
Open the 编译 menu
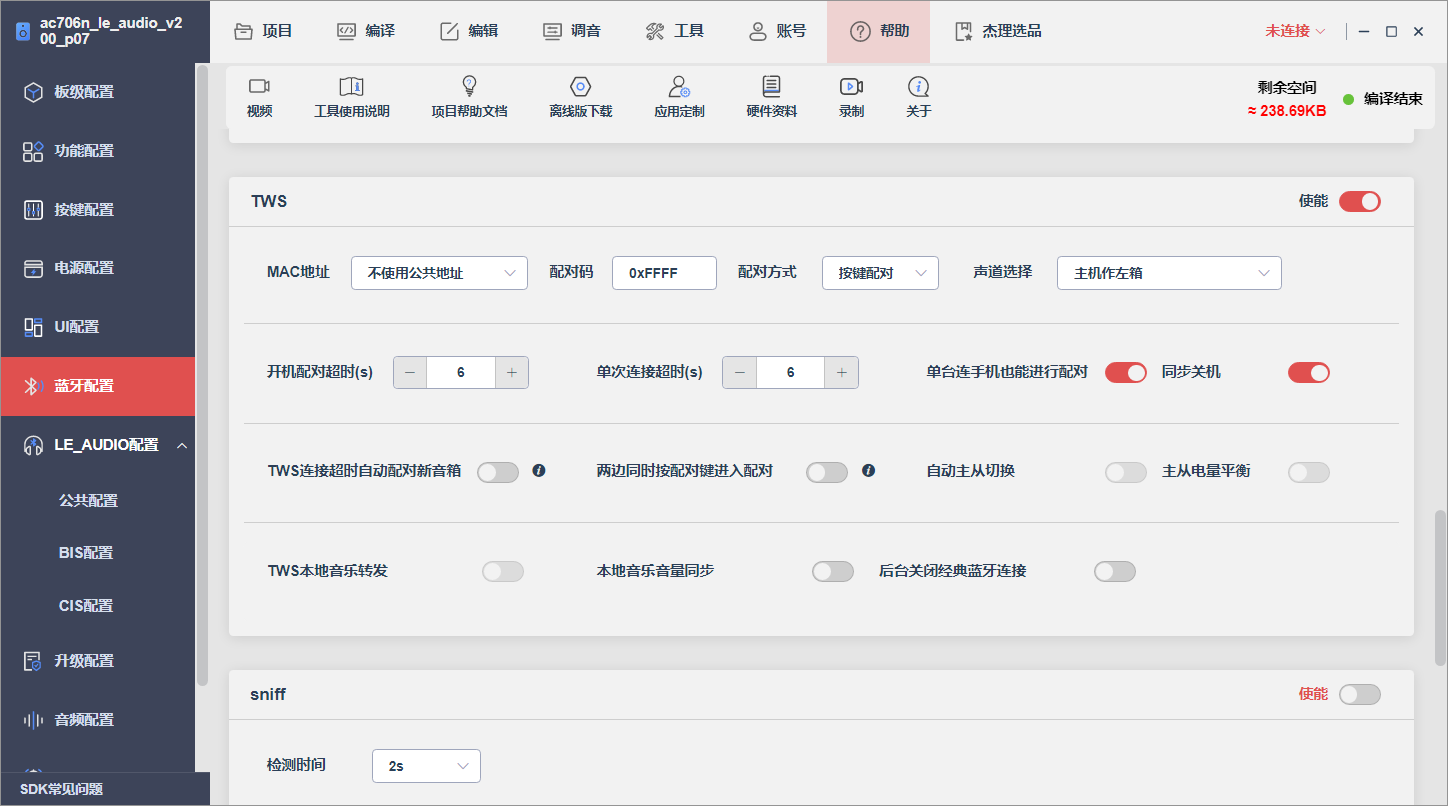[x=366, y=31]
